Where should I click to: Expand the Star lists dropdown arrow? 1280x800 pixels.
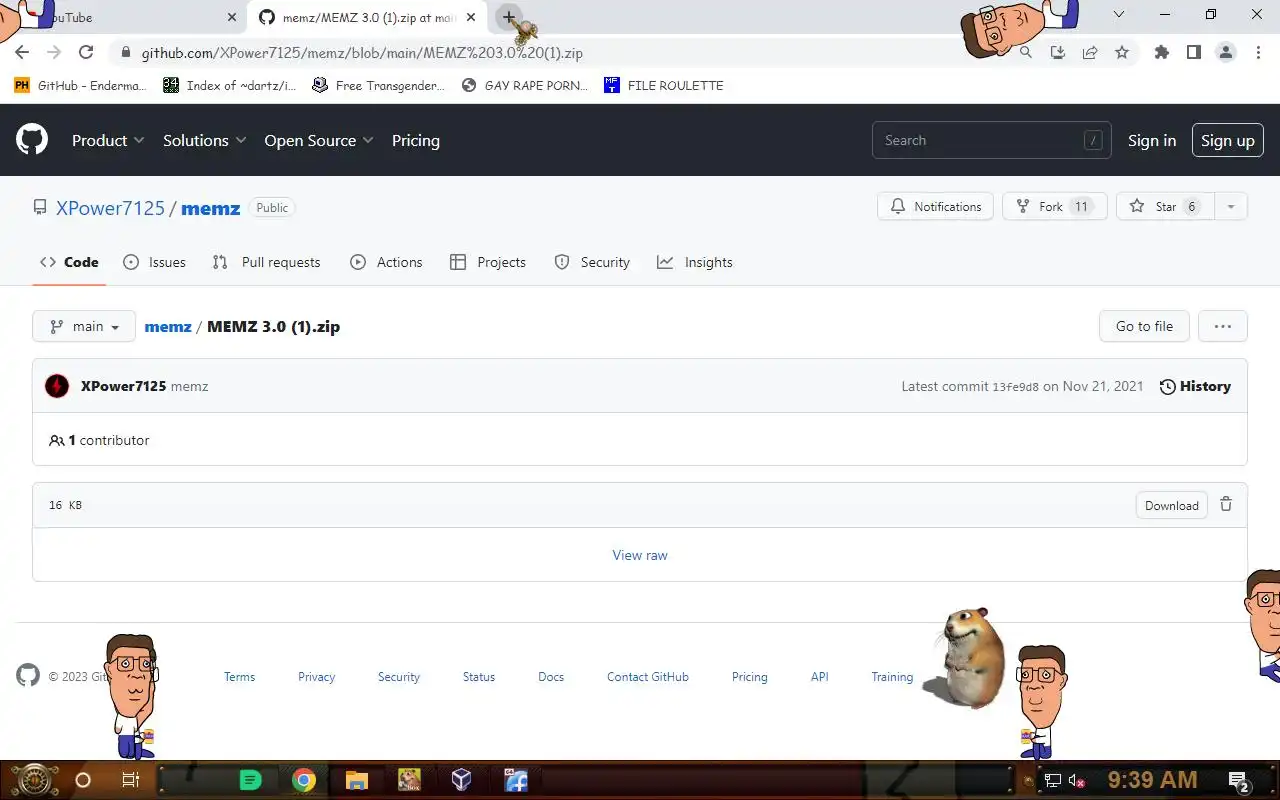1231,207
